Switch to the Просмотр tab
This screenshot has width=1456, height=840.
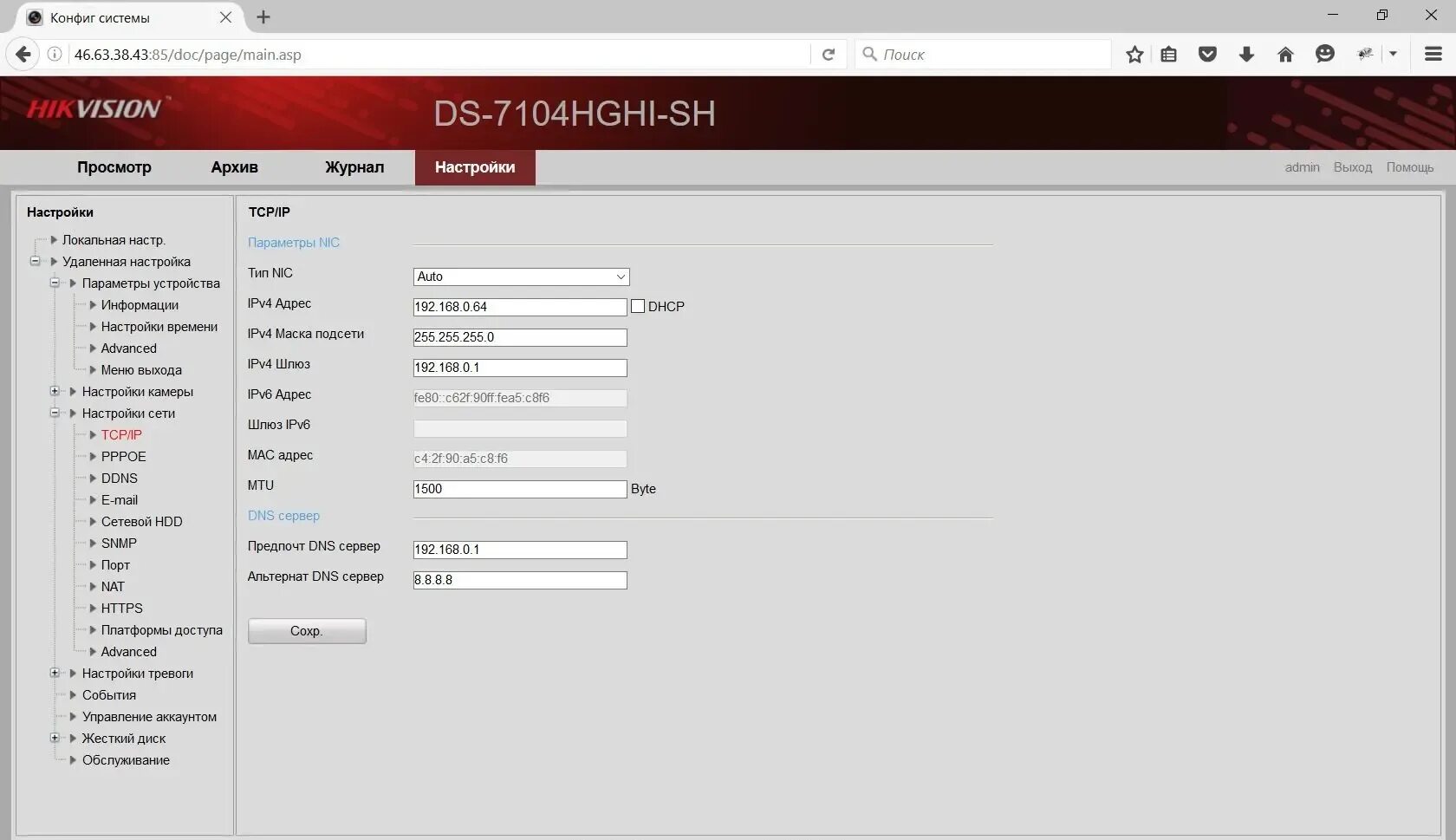point(114,167)
